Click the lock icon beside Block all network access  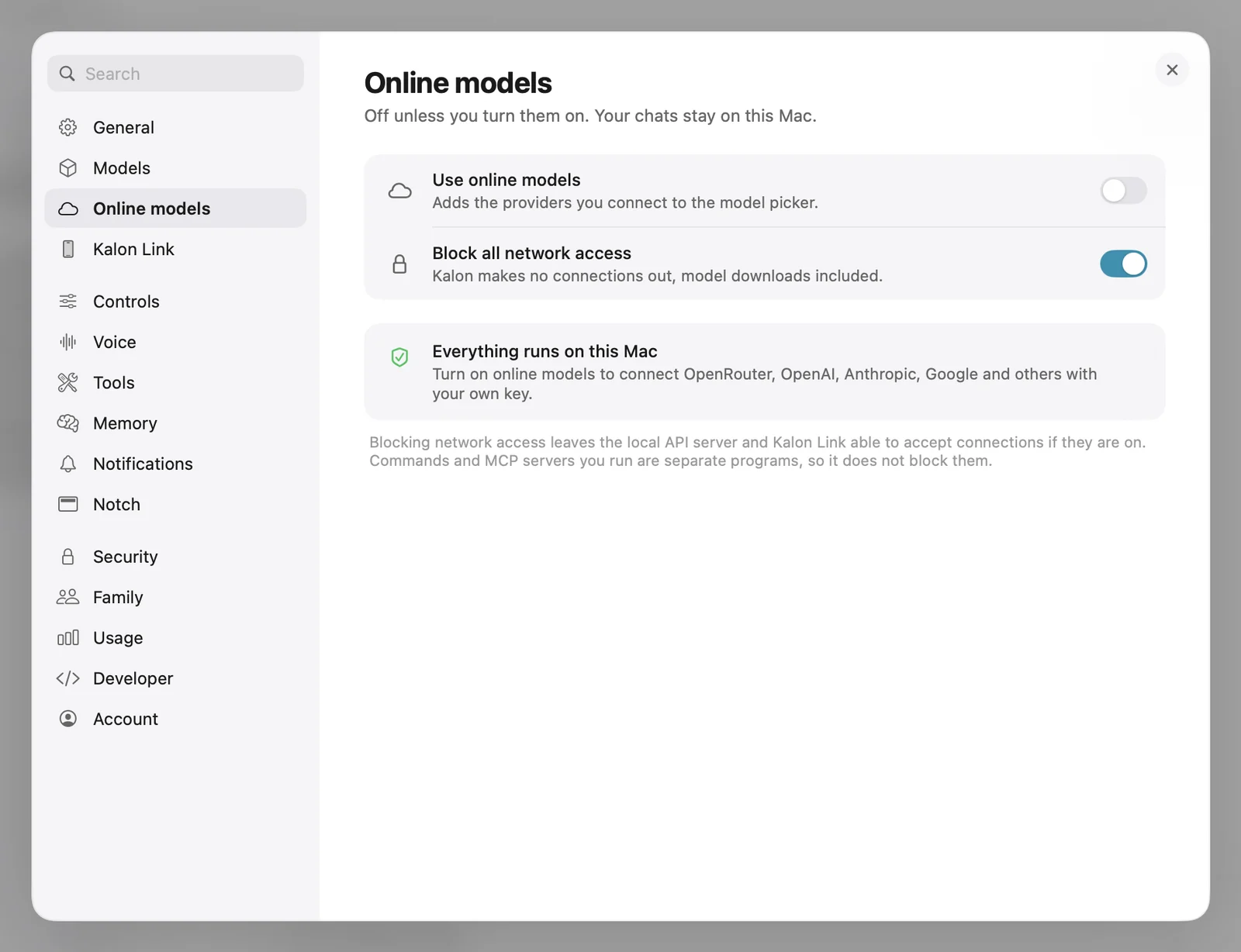tap(399, 264)
